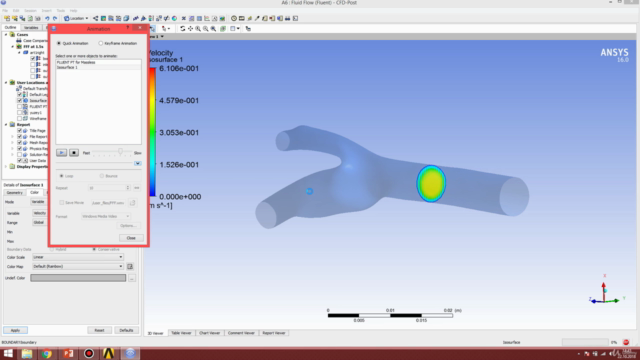The height and width of the screenshot is (360, 640).
Task: Stop the animation playback
Action: (74, 153)
